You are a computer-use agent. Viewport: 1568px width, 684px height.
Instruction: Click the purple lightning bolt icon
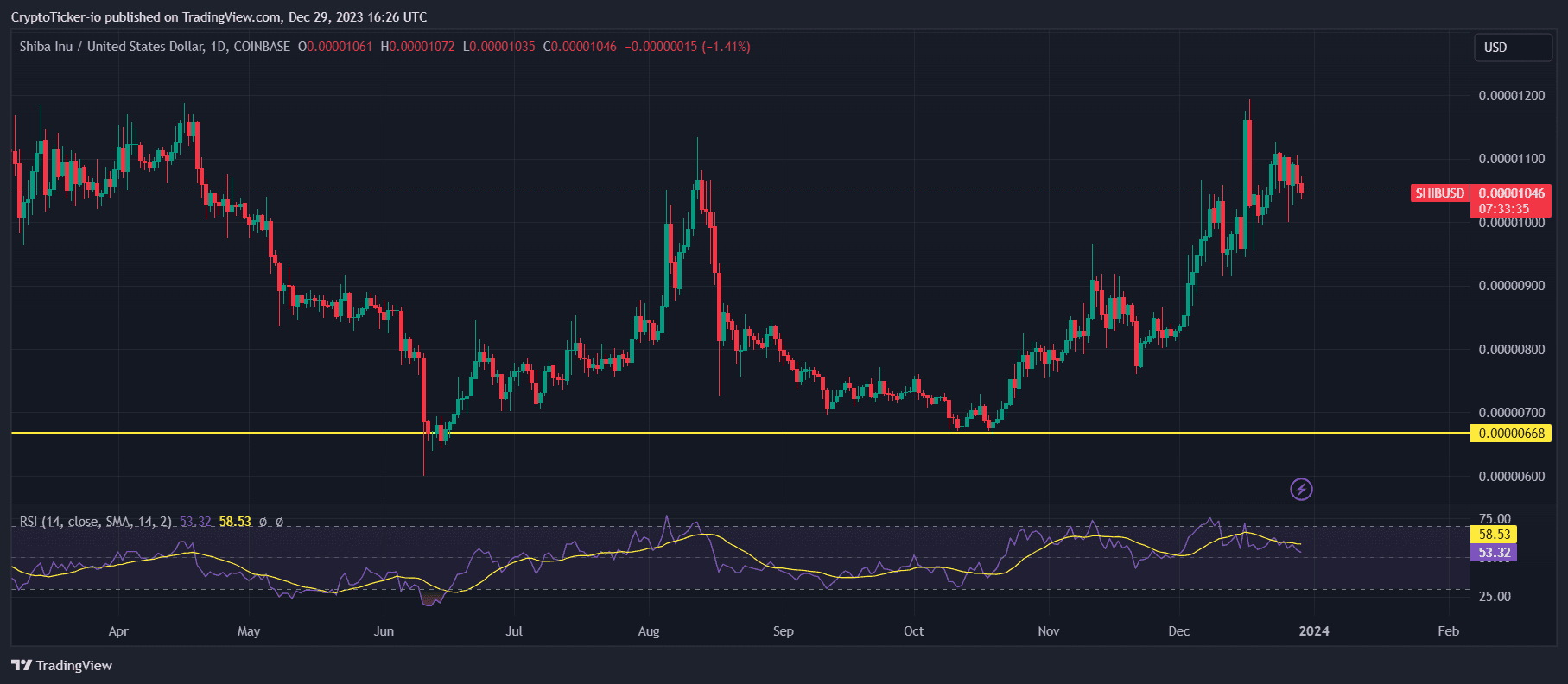pyautogui.click(x=1301, y=490)
